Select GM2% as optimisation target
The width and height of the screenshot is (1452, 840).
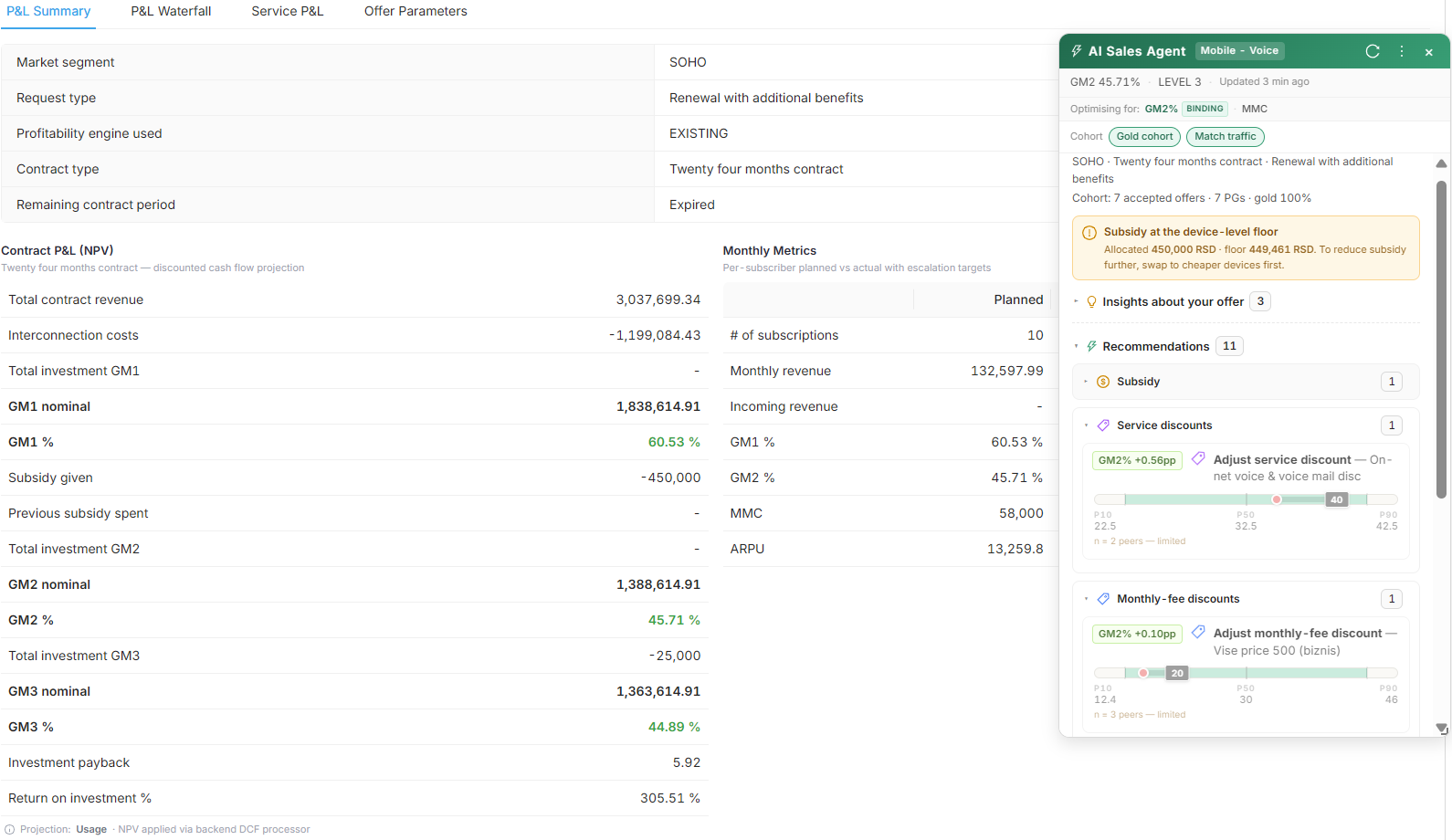pyautogui.click(x=1161, y=109)
